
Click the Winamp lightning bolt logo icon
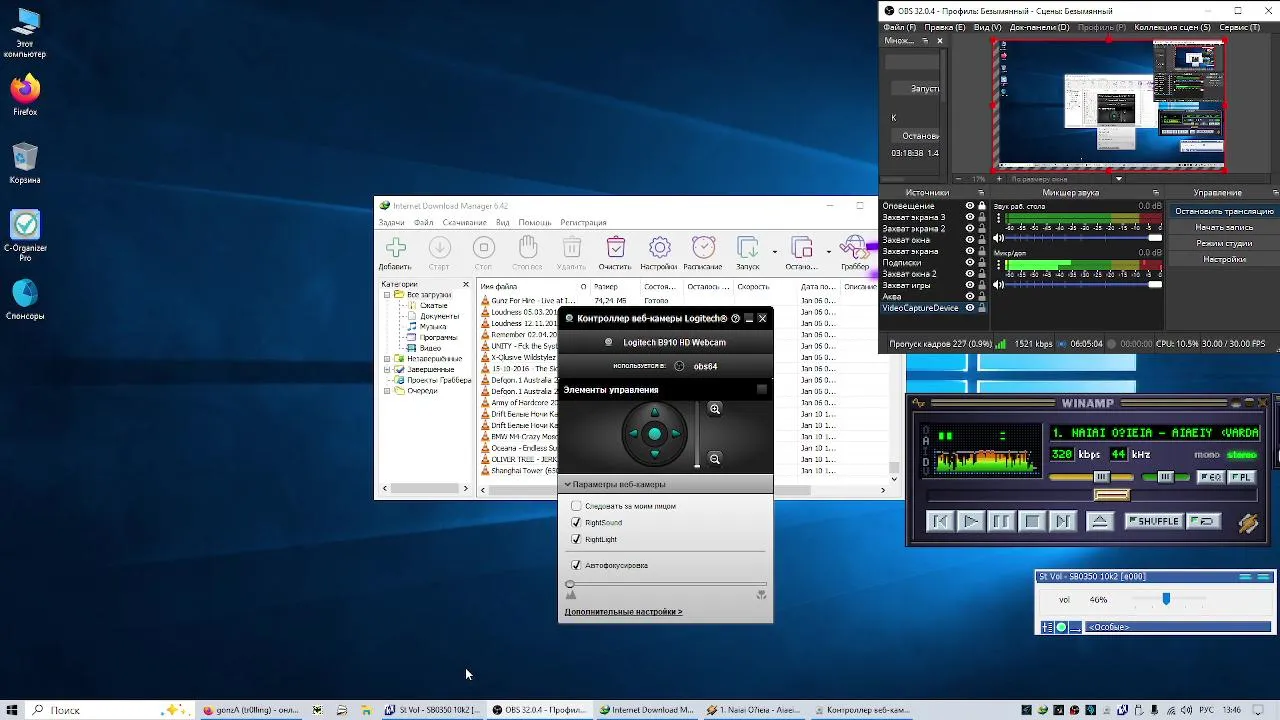pos(1248,522)
